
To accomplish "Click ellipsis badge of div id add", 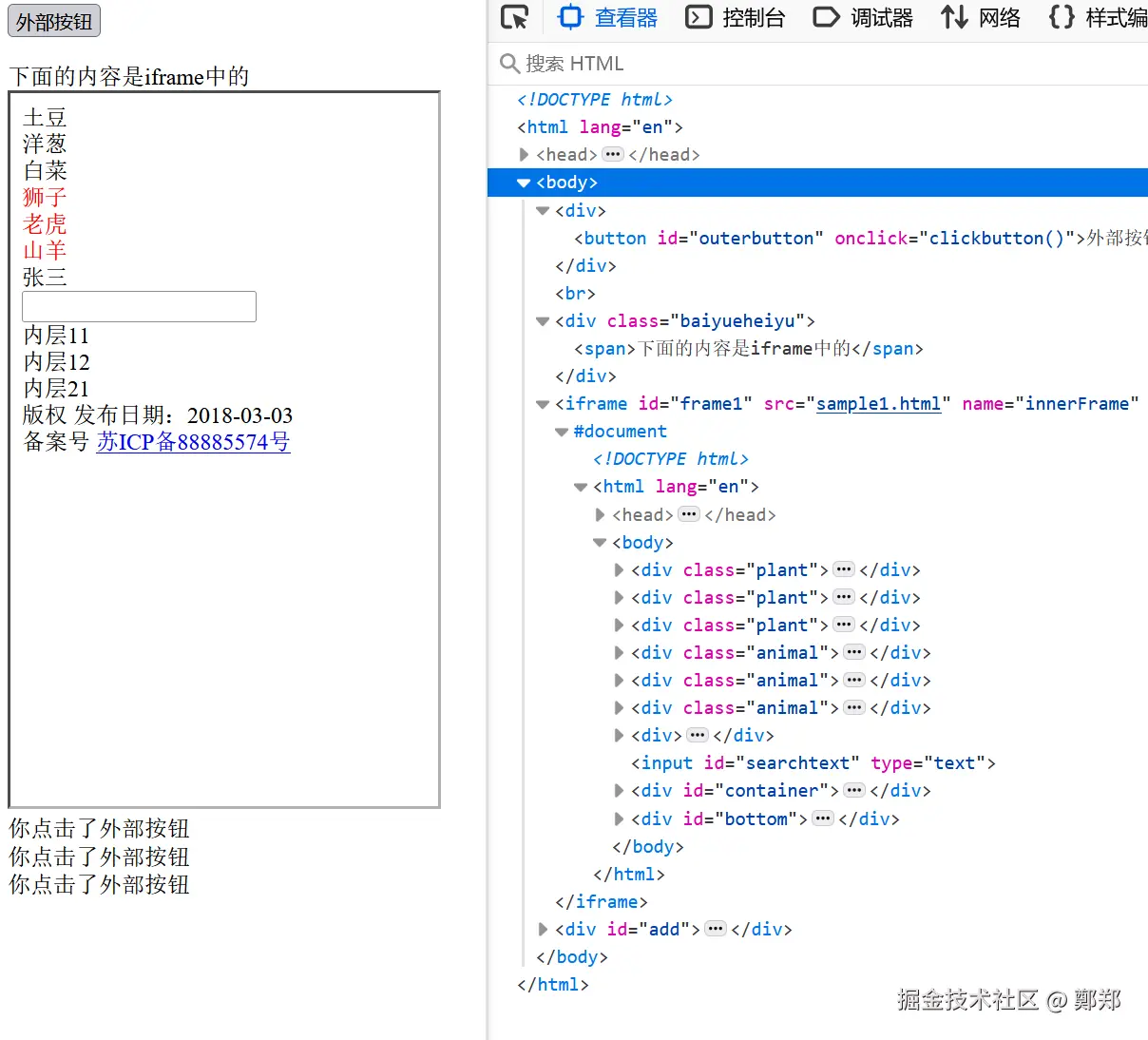I will (x=716, y=929).
